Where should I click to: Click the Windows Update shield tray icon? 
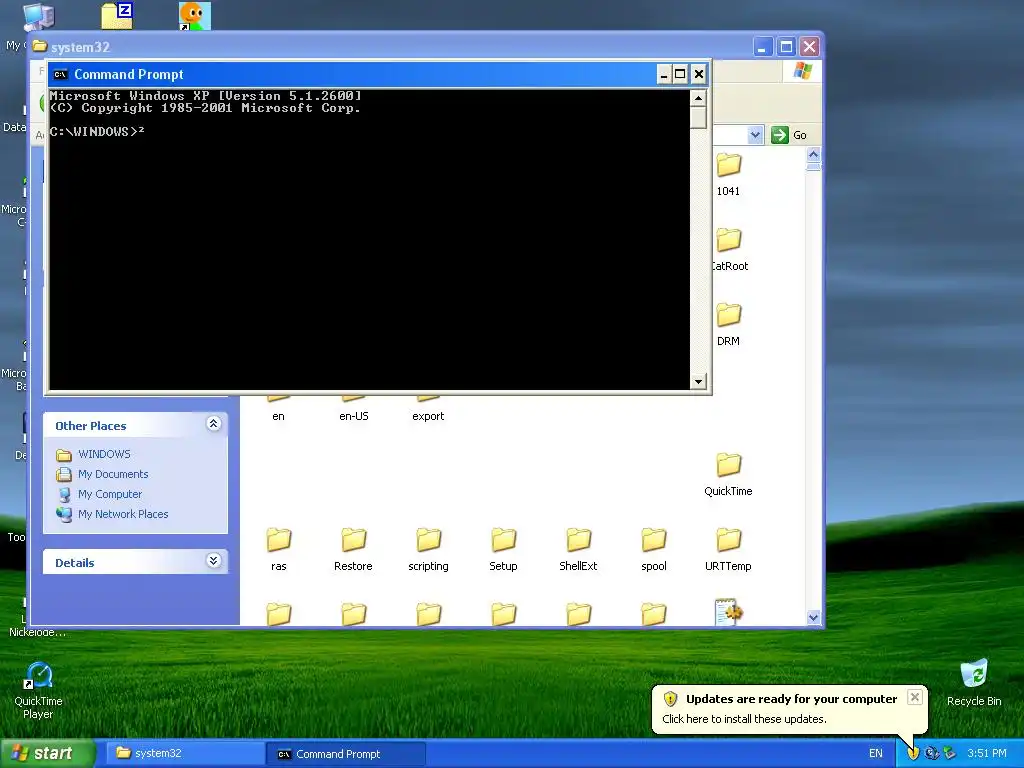click(913, 753)
